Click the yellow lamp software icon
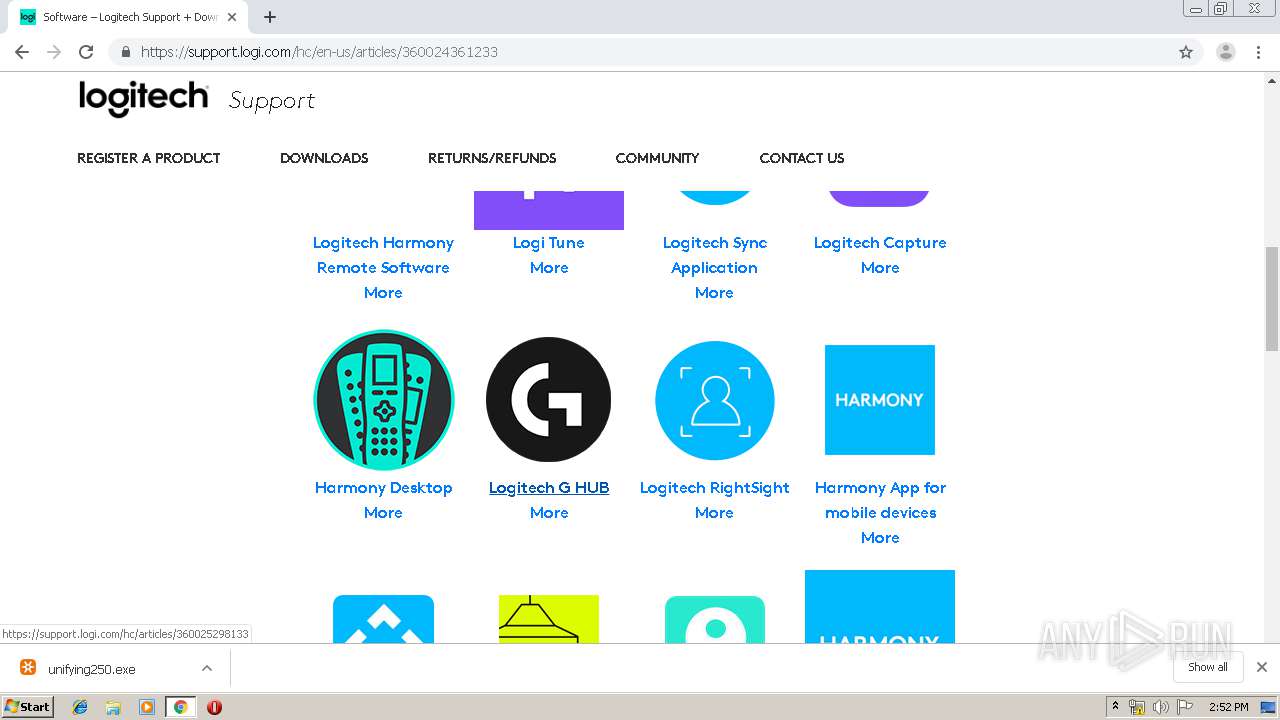The width and height of the screenshot is (1280, 720). pos(549,619)
